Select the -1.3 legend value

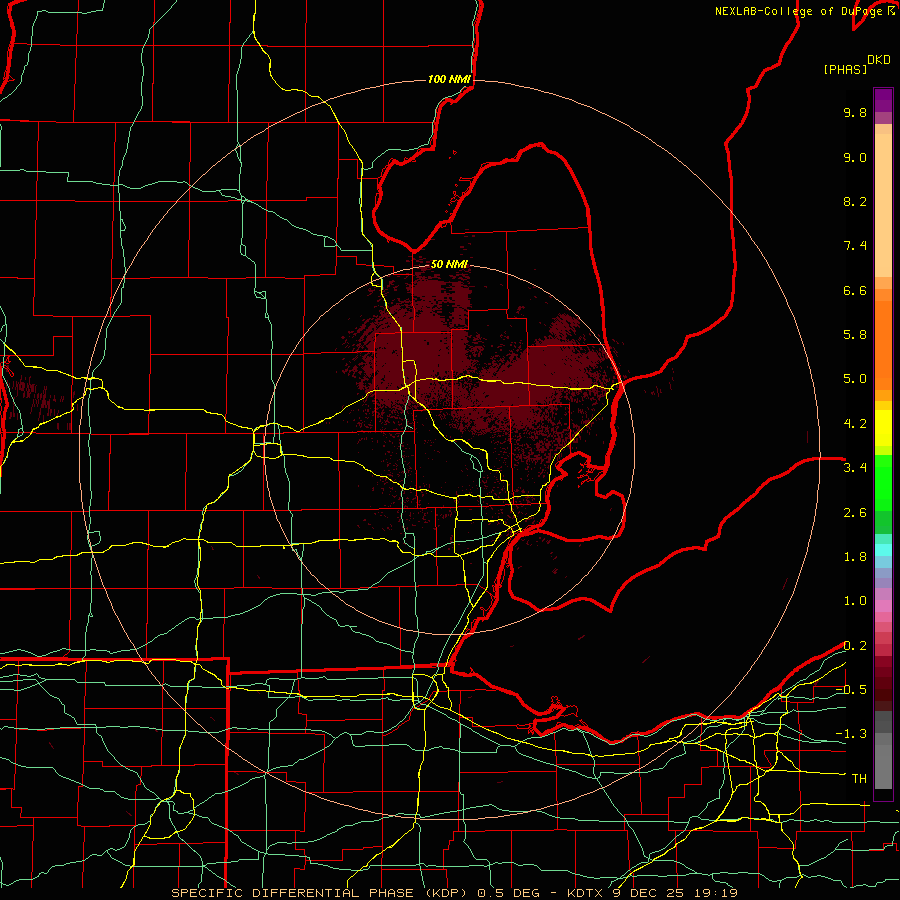point(851,734)
